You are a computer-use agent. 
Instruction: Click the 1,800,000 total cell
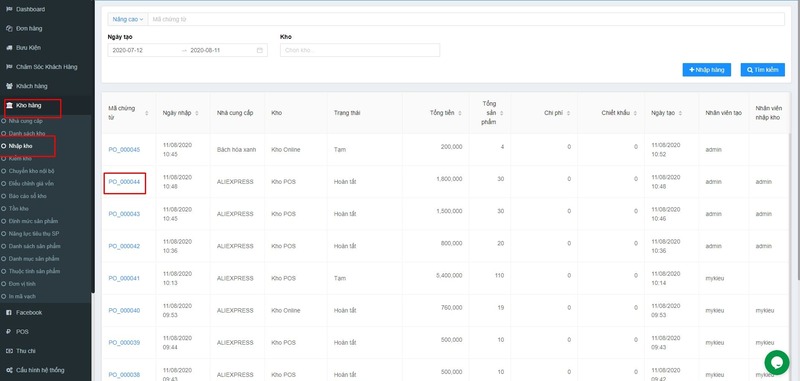coord(449,179)
